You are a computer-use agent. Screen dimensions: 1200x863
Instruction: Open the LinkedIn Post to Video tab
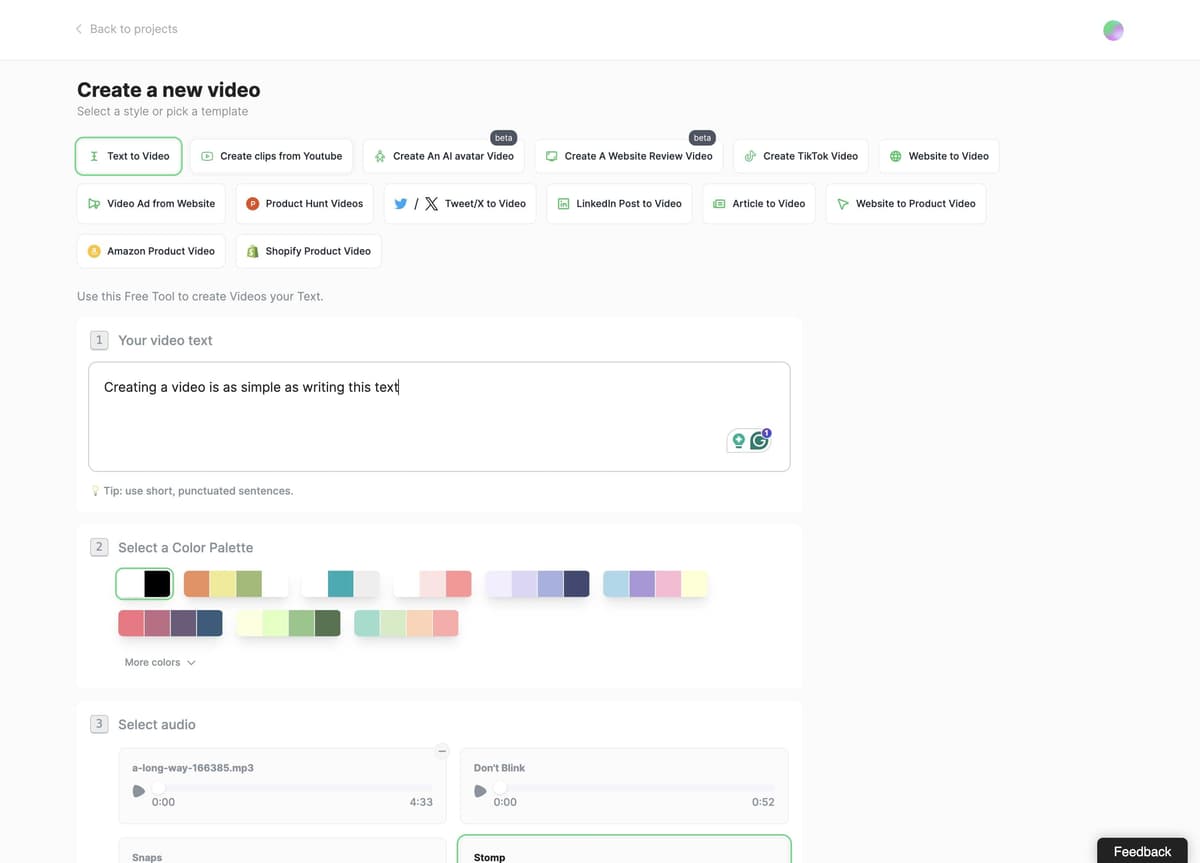point(619,203)
